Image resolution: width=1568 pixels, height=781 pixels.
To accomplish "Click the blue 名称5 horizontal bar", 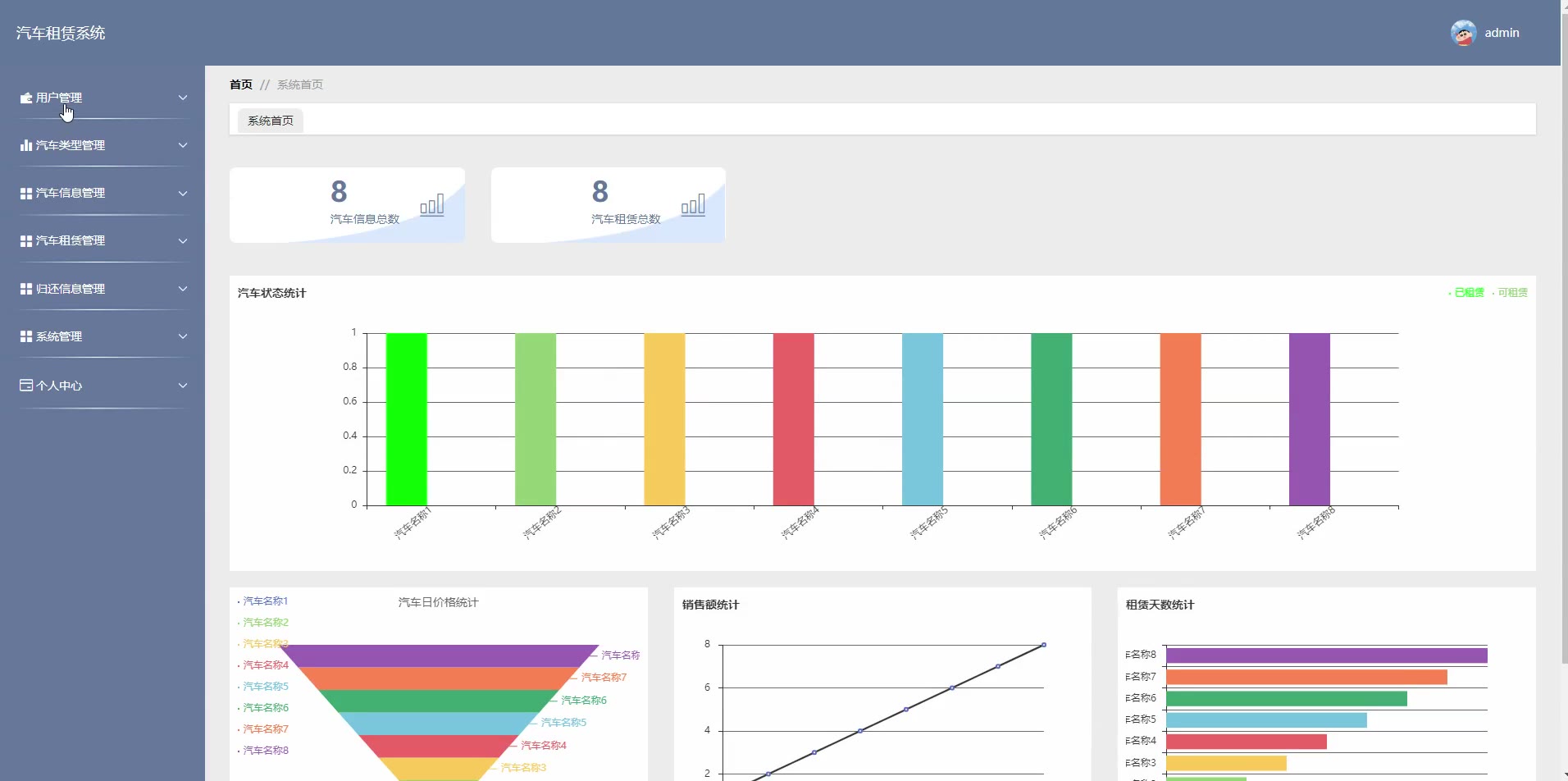I will (x=1266, y=720).
